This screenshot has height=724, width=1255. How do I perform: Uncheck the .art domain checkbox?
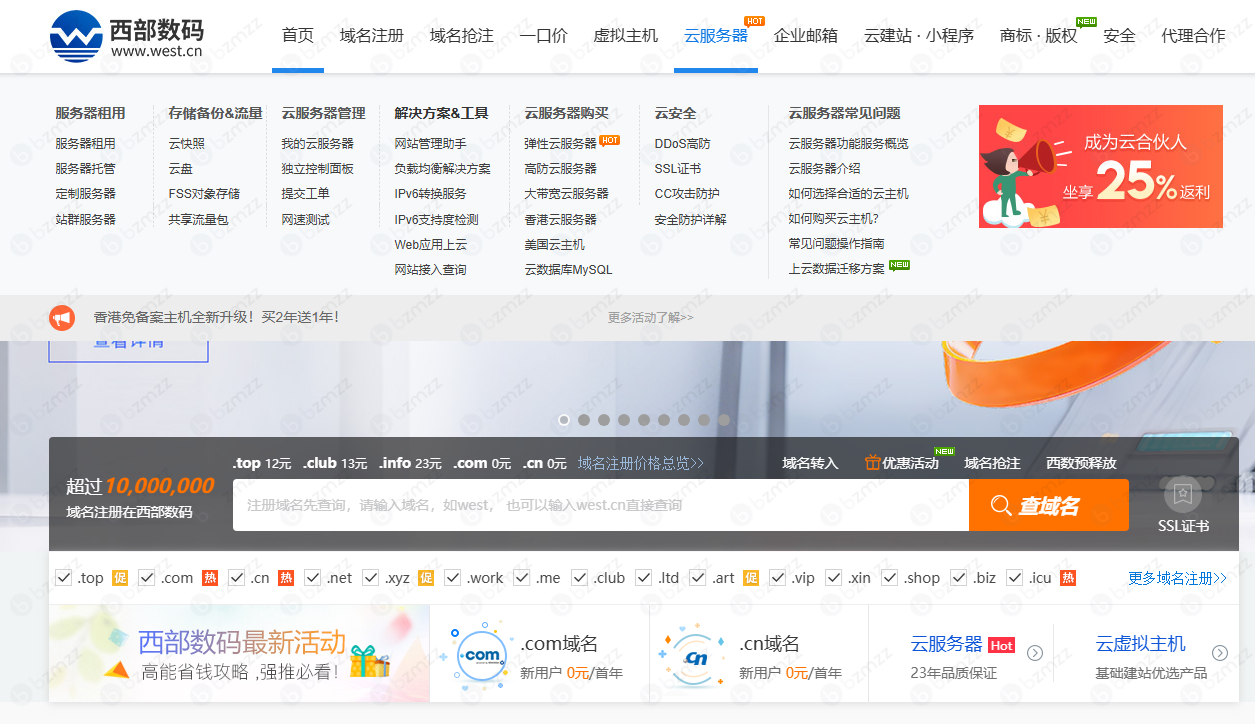tap(697, 578)
